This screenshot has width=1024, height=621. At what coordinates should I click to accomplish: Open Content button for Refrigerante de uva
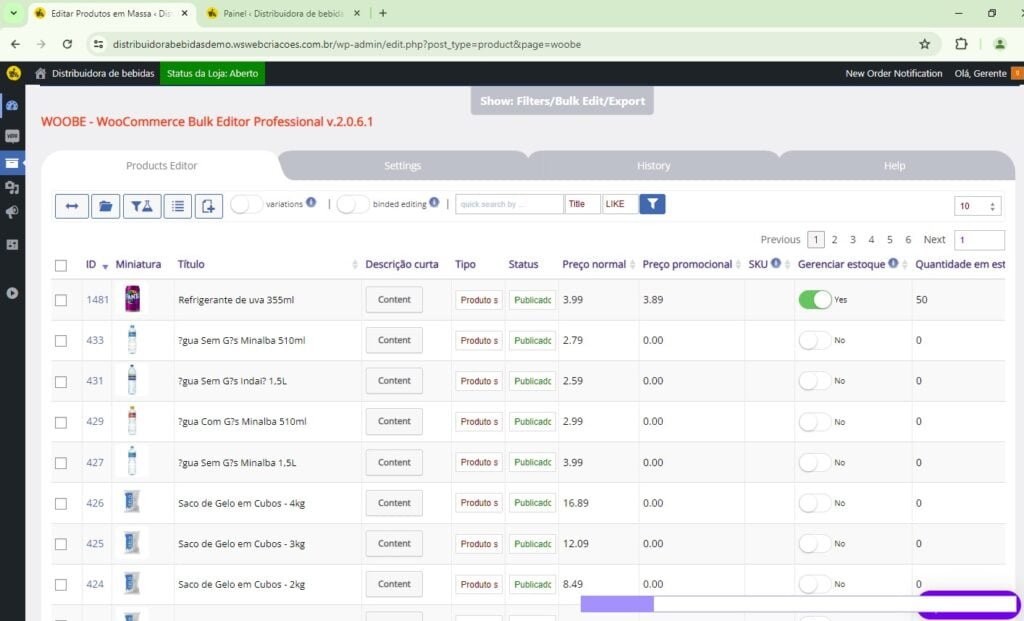click(x=394, y=299)
